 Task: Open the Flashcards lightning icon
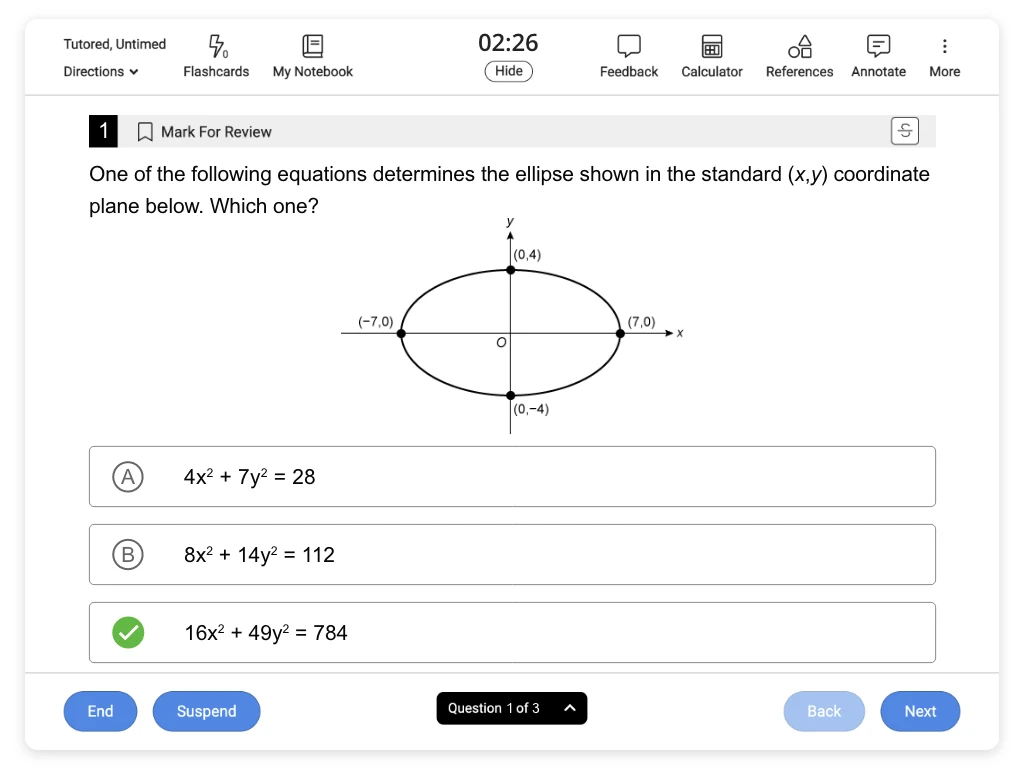tap(217, 46)
